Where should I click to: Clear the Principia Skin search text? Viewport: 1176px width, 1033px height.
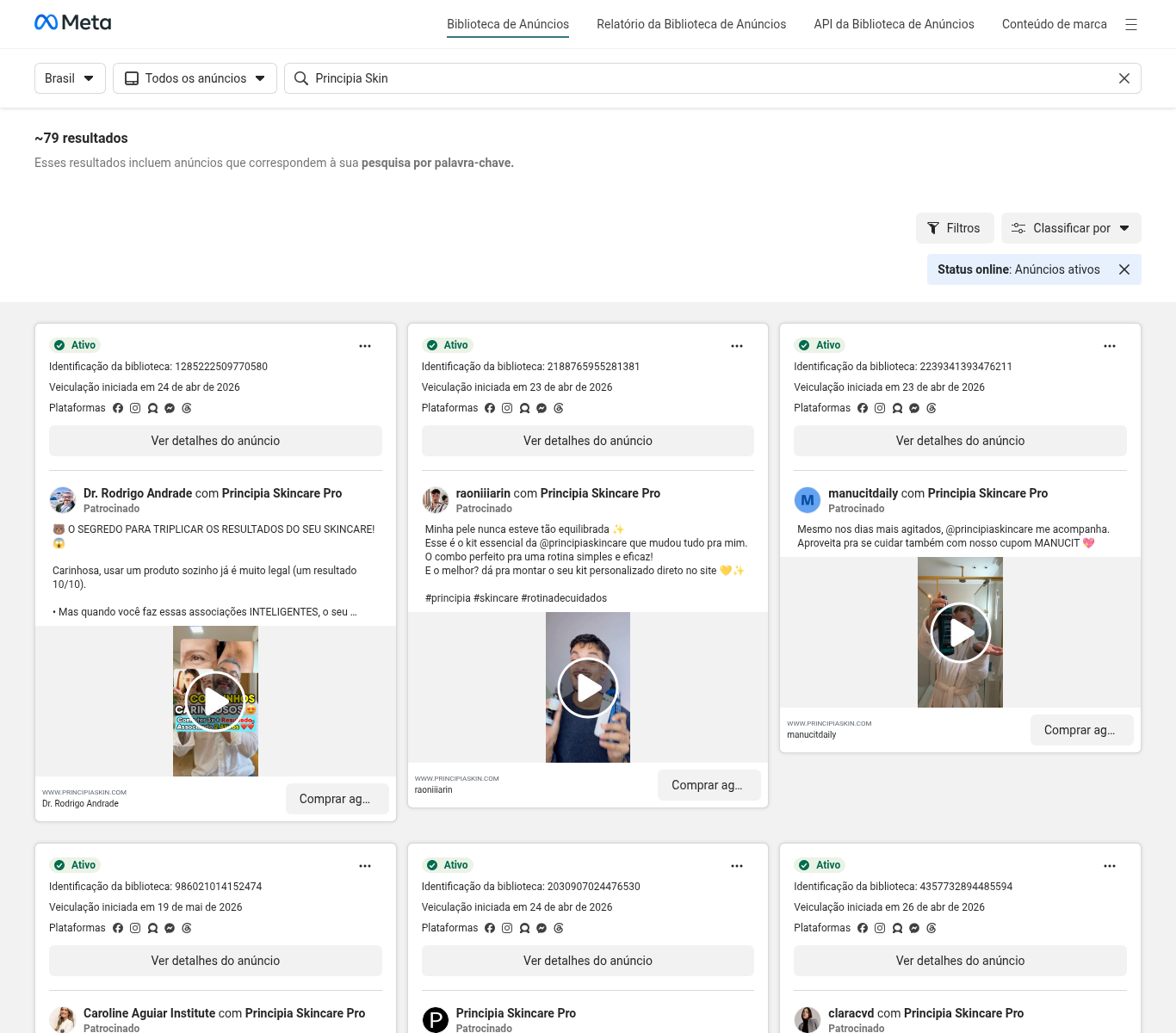(1123, 78)
